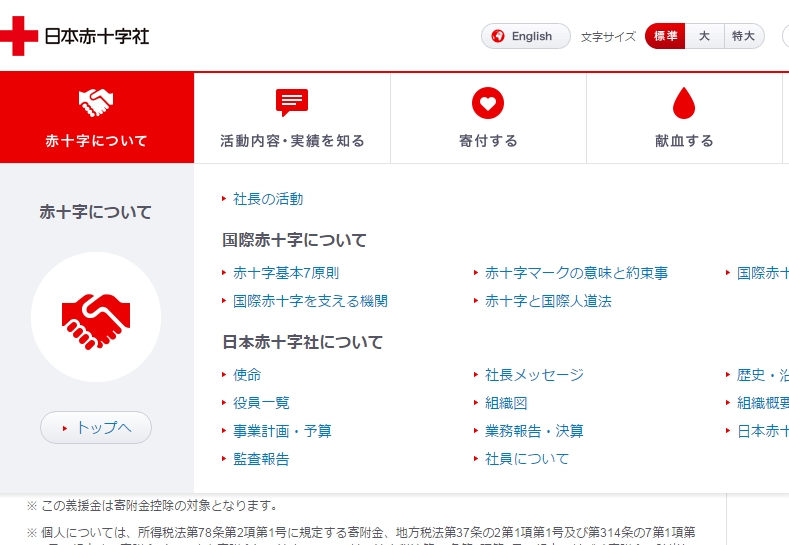The image size is (789, 545).
Task: Click the speech bubble icon in the nav
Action: (x=292, y=102)
